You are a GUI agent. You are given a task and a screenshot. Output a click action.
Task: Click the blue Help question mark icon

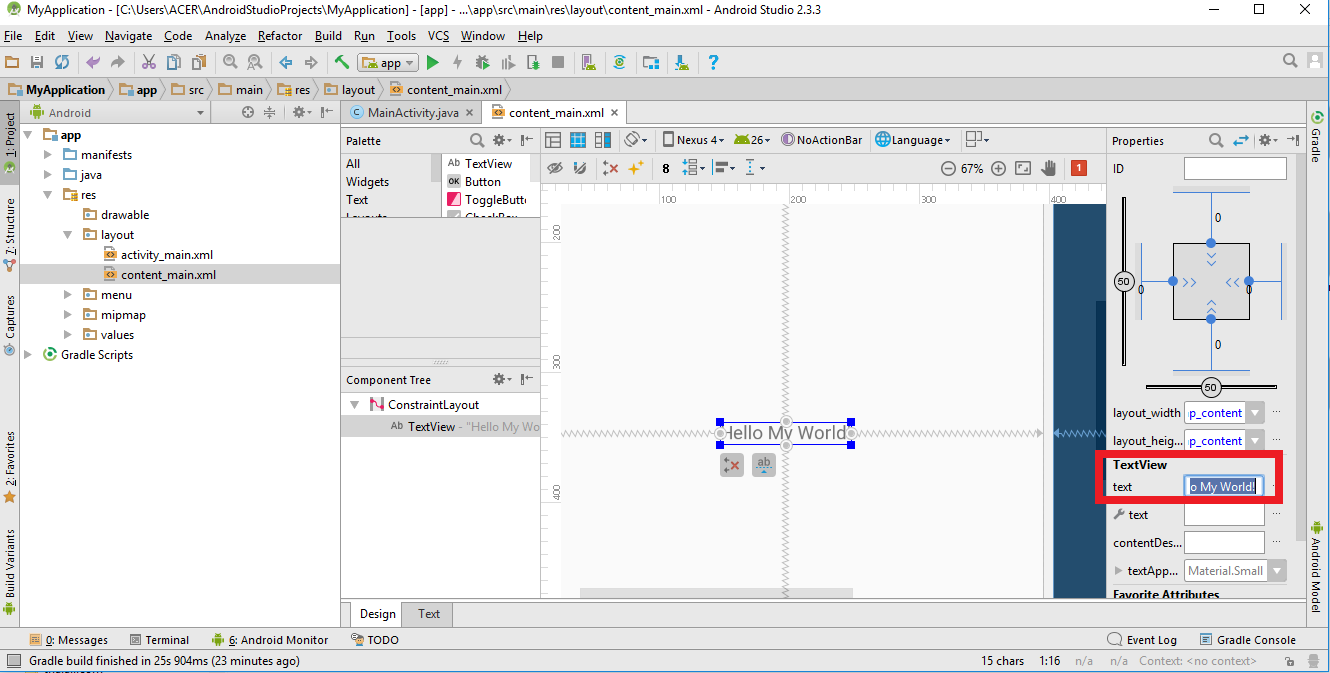point(713,62)
